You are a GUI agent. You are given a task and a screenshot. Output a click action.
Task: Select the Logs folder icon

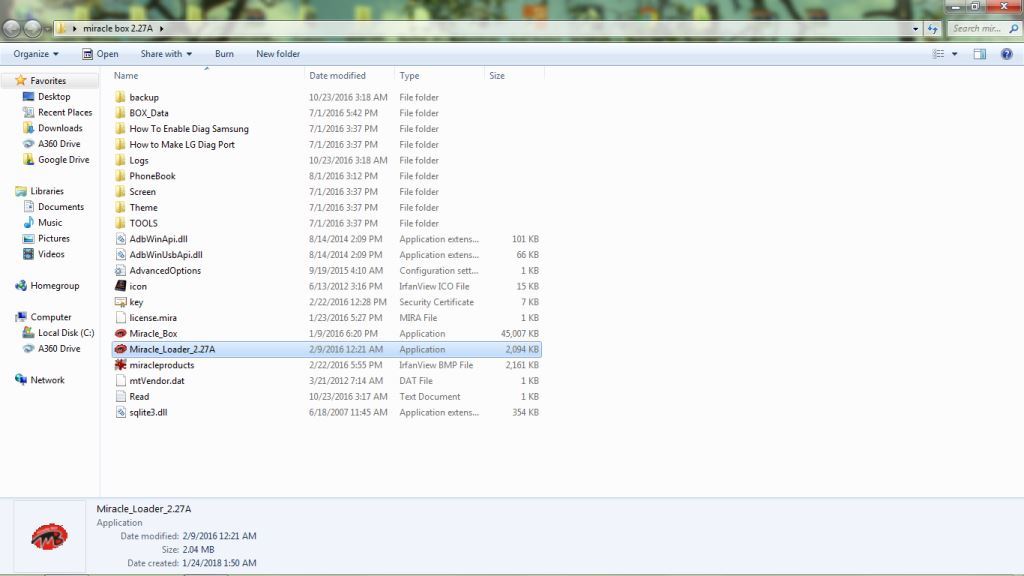(x=120, y=160)
